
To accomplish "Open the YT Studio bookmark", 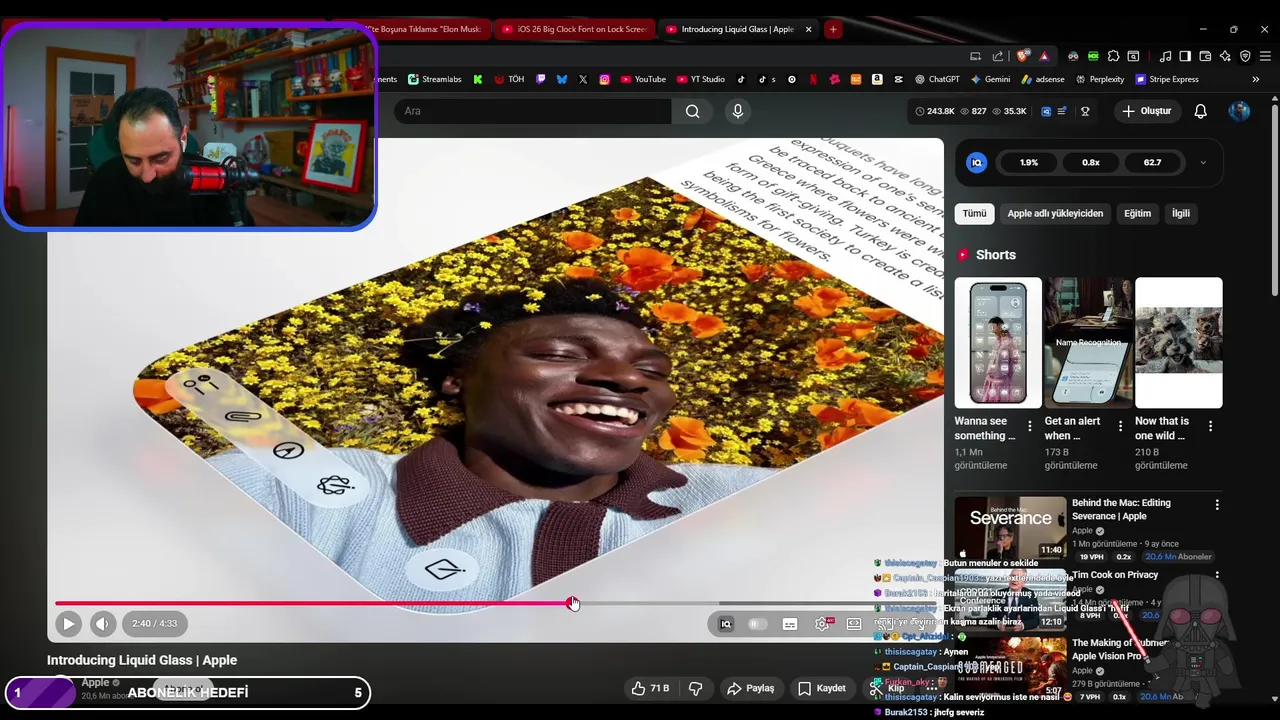I will point(701,79).
